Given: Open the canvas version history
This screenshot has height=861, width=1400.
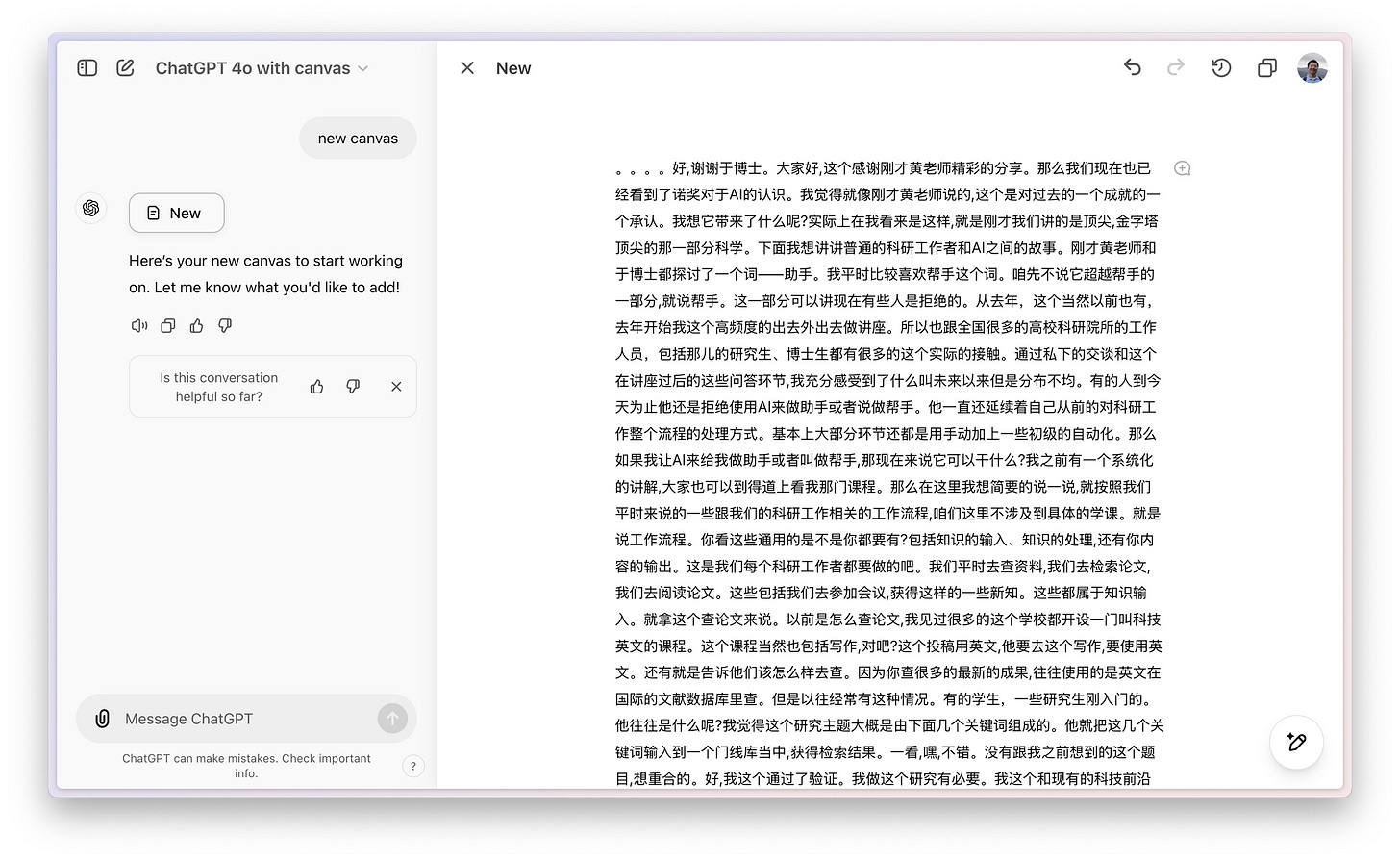Looking at the screenshot, I should click(1221, 67).
